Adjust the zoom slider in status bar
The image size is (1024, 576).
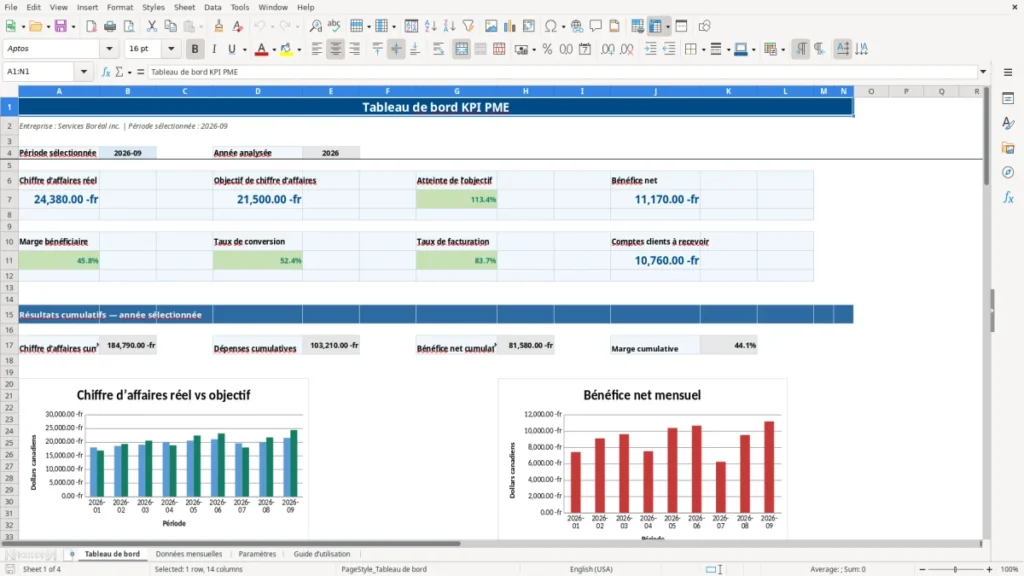[955, 569]
